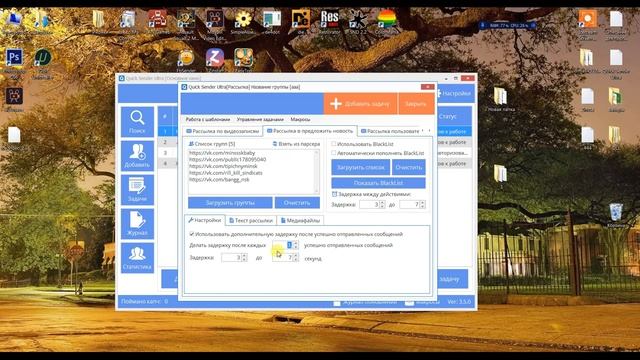
Task: Click Загрузить группы button
Action: tap(230, 203)
